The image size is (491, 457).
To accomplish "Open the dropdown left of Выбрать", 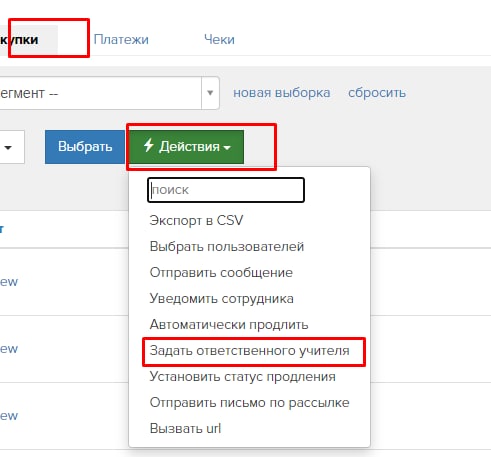I will coord(12,147).
